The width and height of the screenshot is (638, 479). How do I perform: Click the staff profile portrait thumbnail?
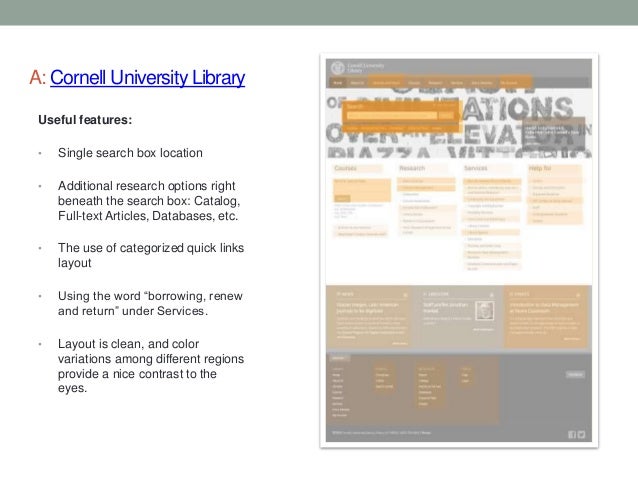[485, 311]
